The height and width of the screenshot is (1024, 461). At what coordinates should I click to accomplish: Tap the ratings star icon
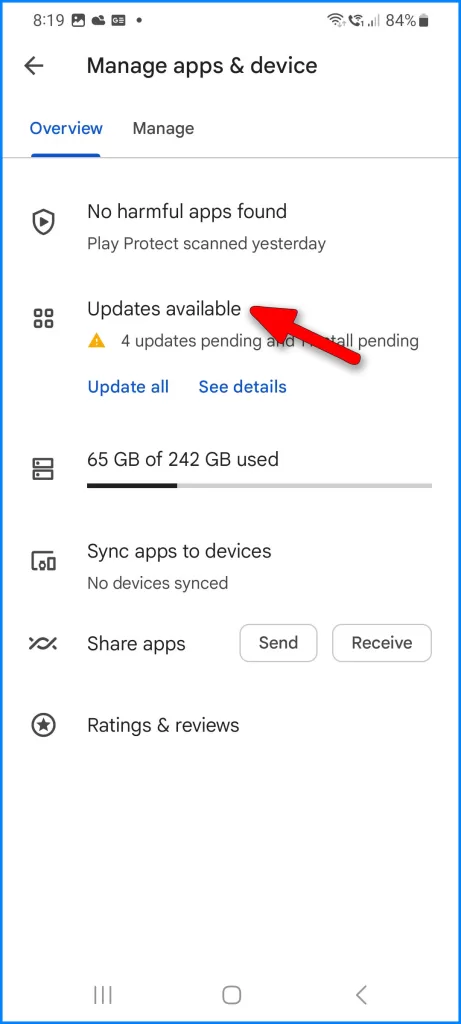[44, 725]
